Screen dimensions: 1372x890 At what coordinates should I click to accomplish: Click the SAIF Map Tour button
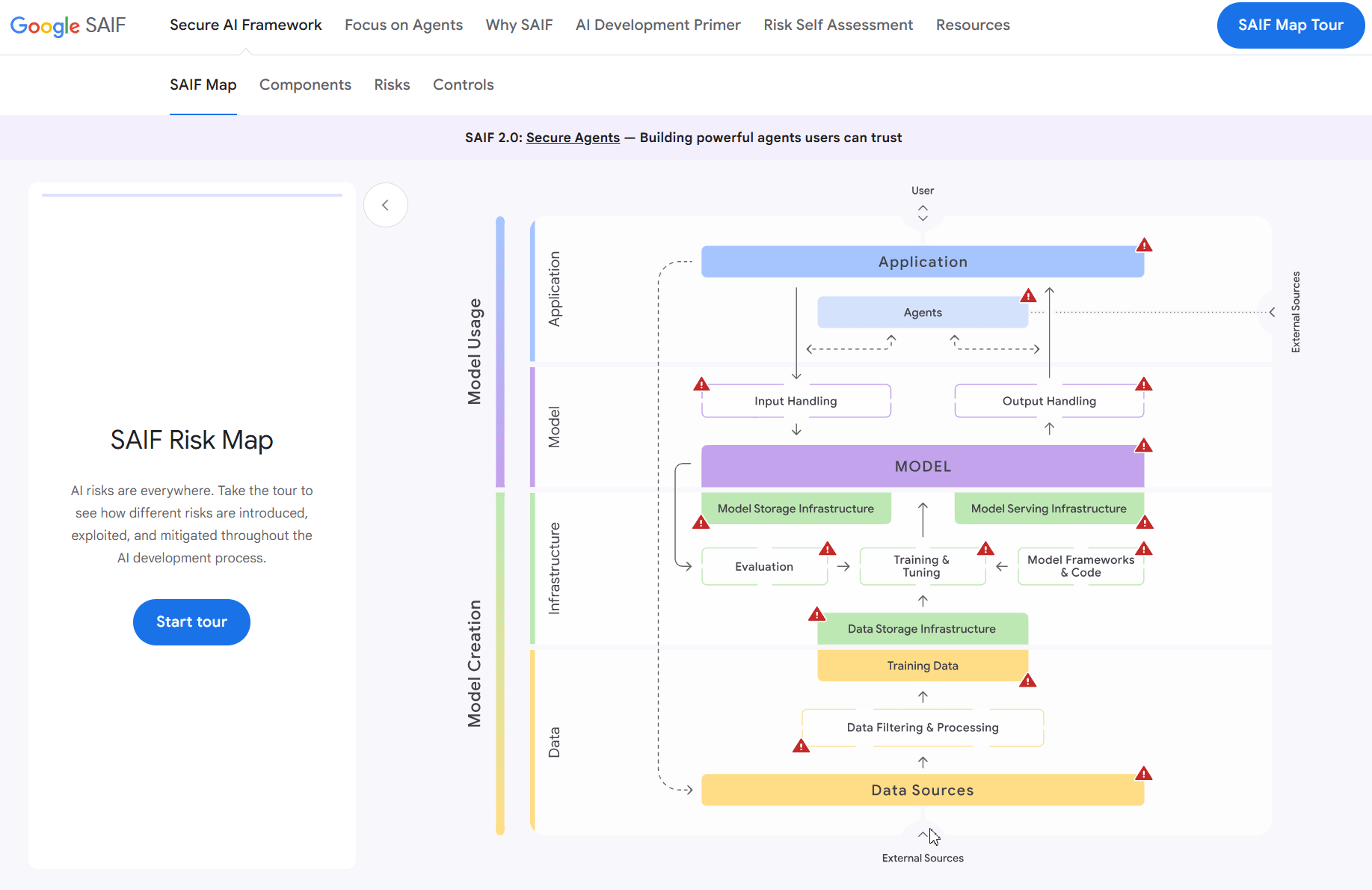point(1291,25)
